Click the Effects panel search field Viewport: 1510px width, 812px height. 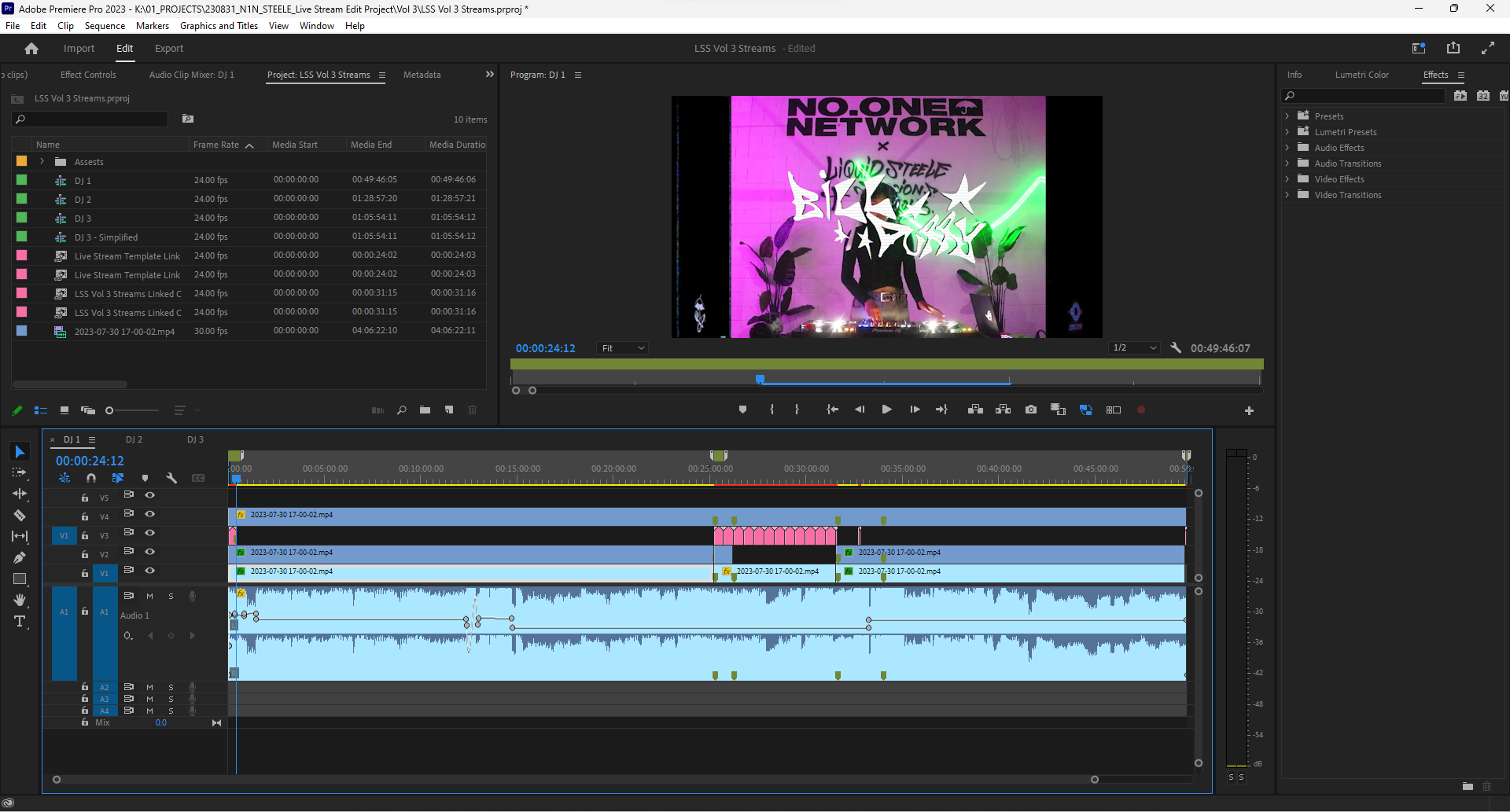1364,96
